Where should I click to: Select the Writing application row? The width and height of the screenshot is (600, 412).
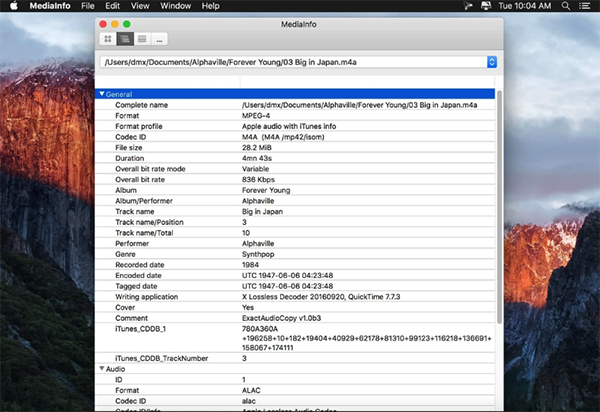[295, 297]
